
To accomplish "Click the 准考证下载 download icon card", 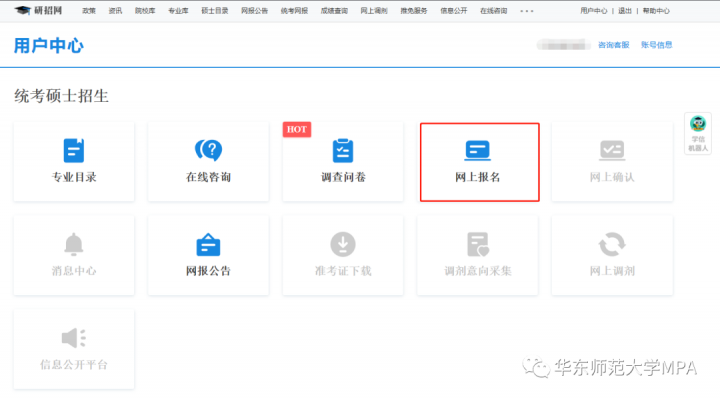I will [343, 255].
